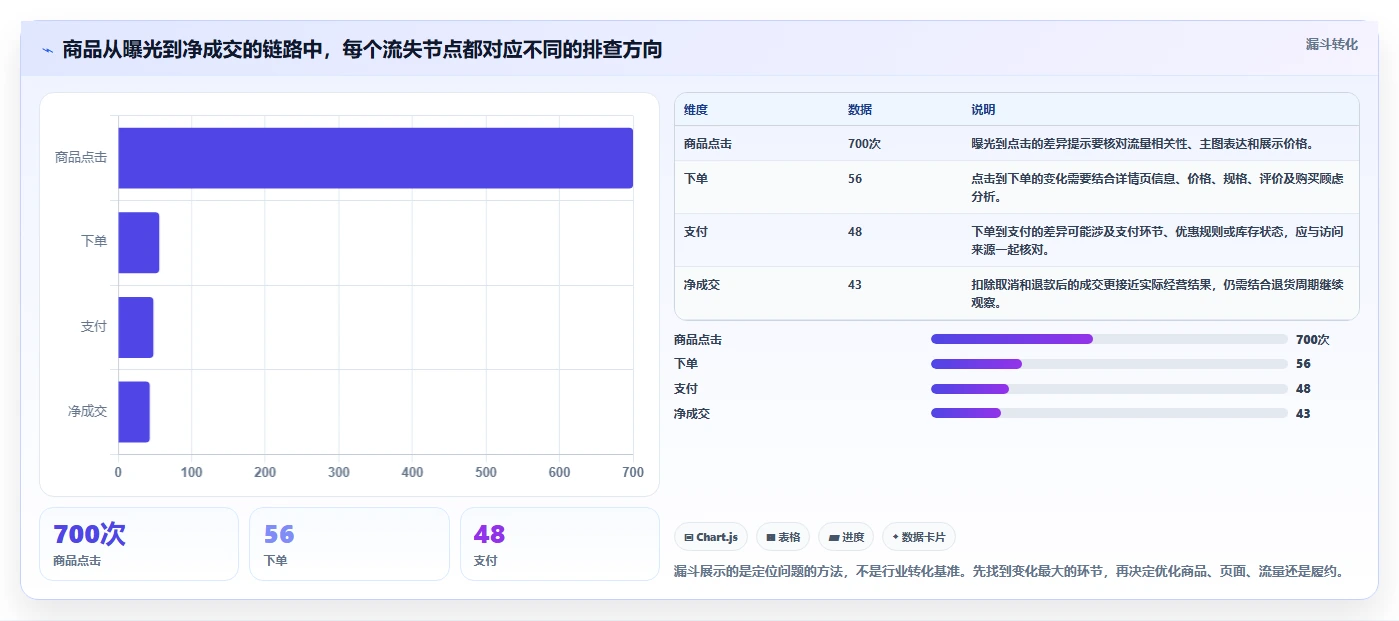Click the 漏斗转化 tag in the header
This screenshot has width=1399, height=621.
pos(1331,44)
